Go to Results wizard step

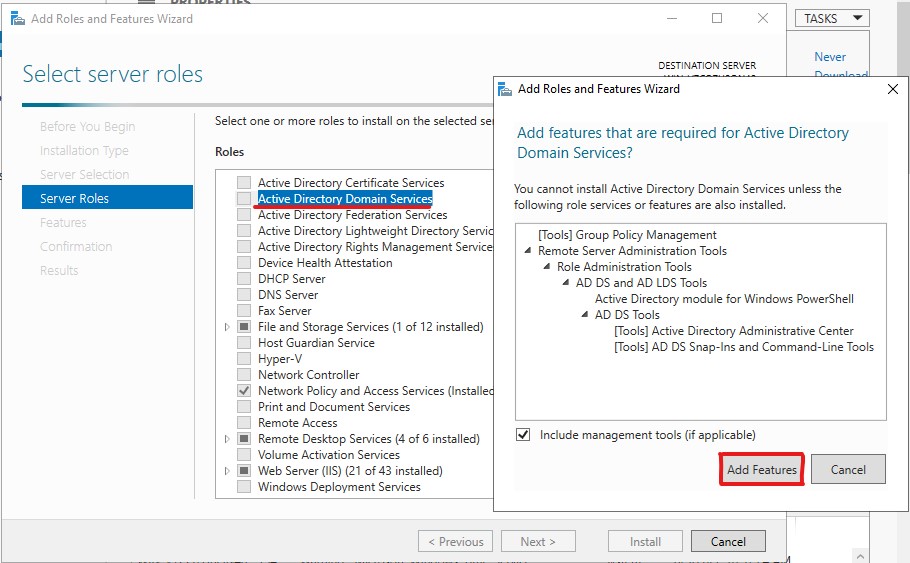59,270
